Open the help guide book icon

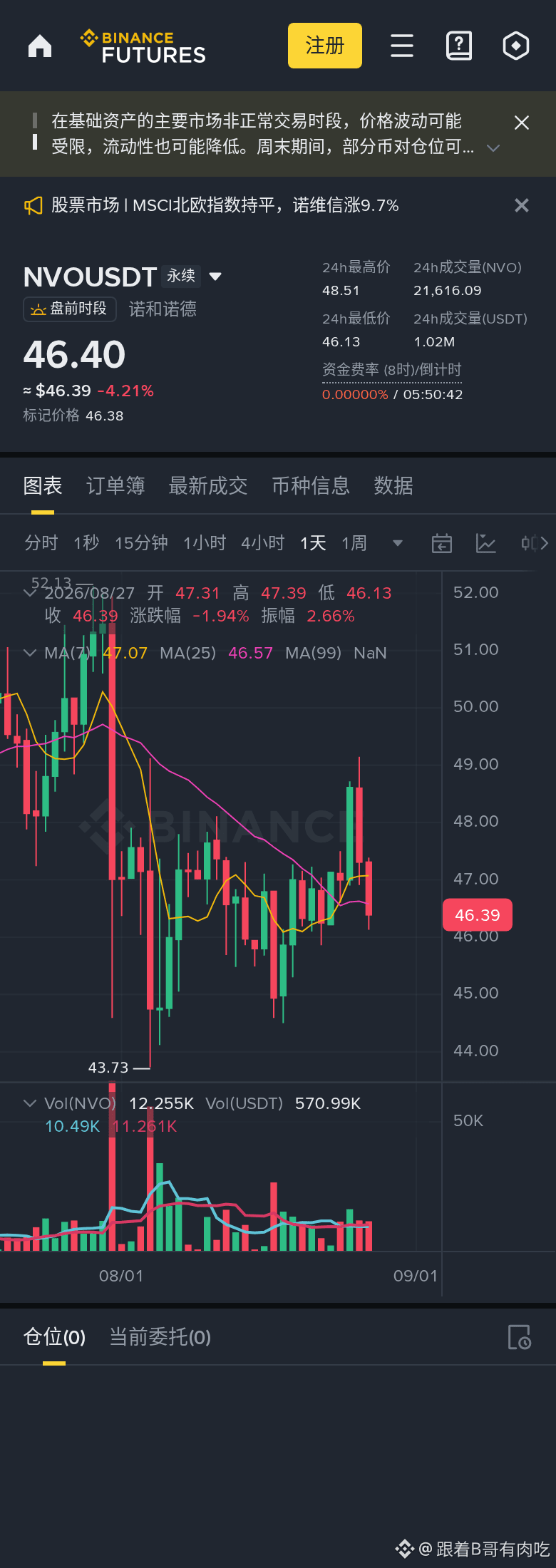(x=459, y=46)
